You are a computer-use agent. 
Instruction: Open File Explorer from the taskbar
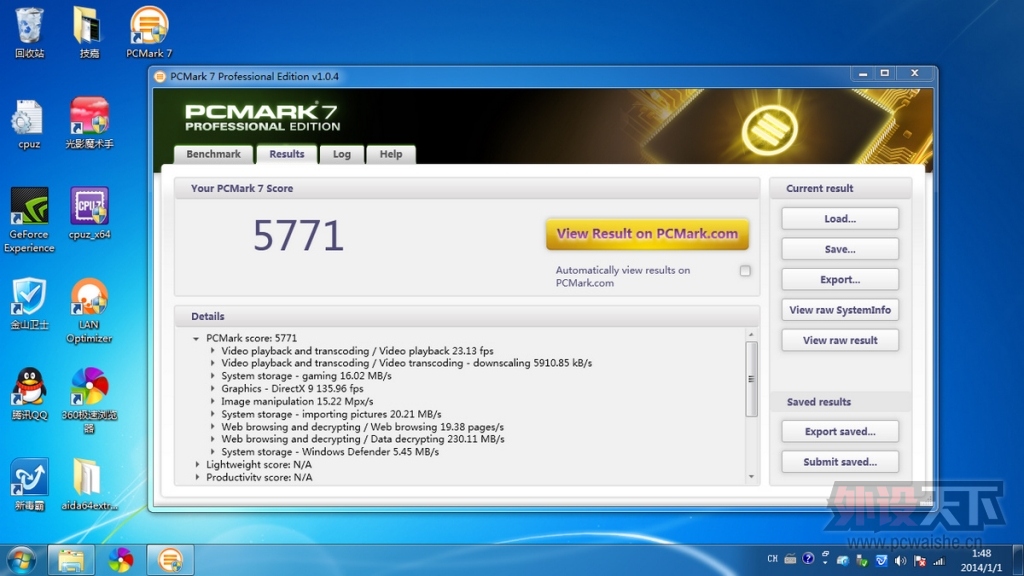(x=71, y=560)
